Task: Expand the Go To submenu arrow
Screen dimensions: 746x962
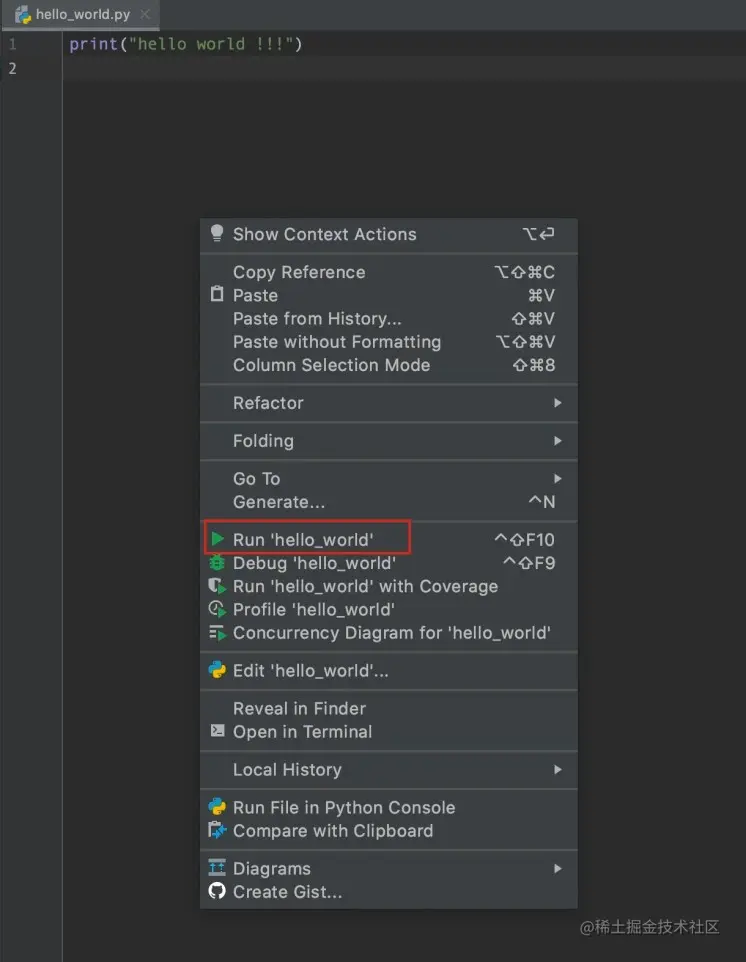Action: (x=557, y=479)
